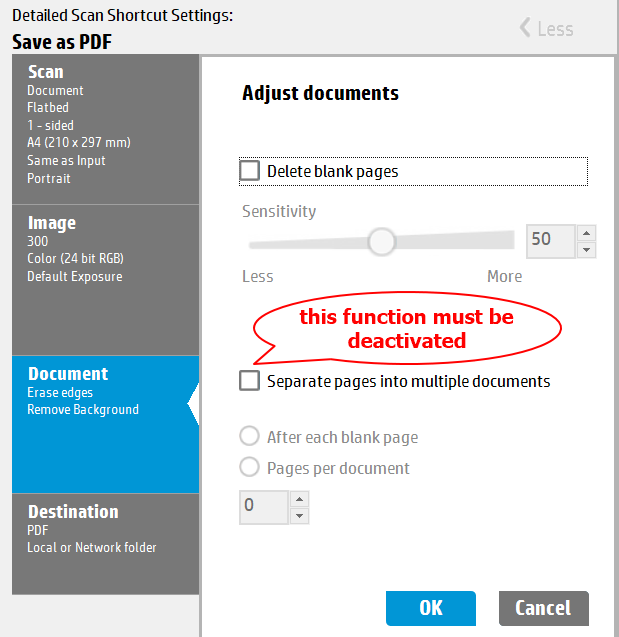Screen dimensions: 619x637
Task: Confirm settings with the OK button
Action: 430,608
